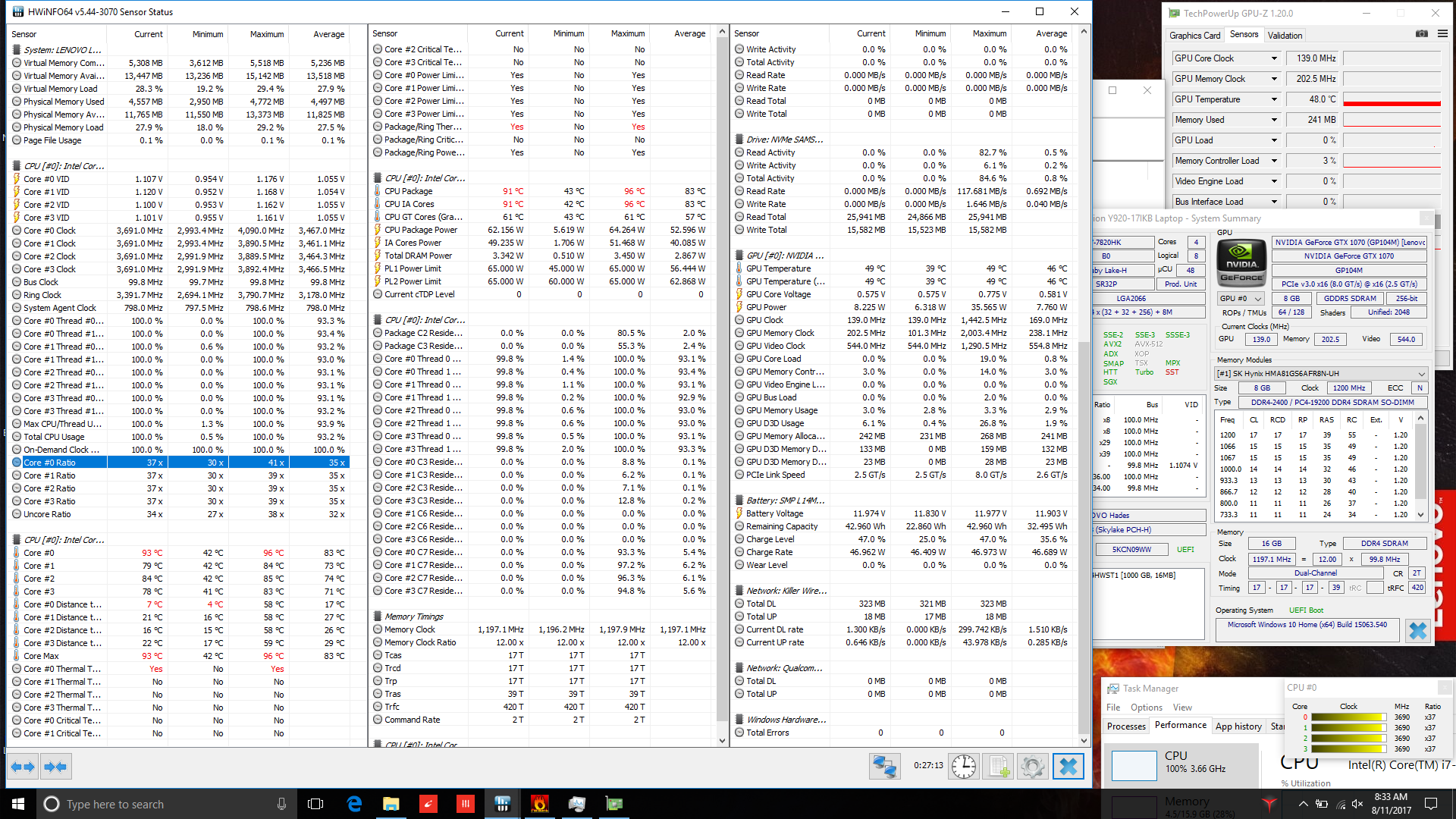Switch to Graphics Card tab
Viewport: 1456px width, 819px height.
(1194, 36)
